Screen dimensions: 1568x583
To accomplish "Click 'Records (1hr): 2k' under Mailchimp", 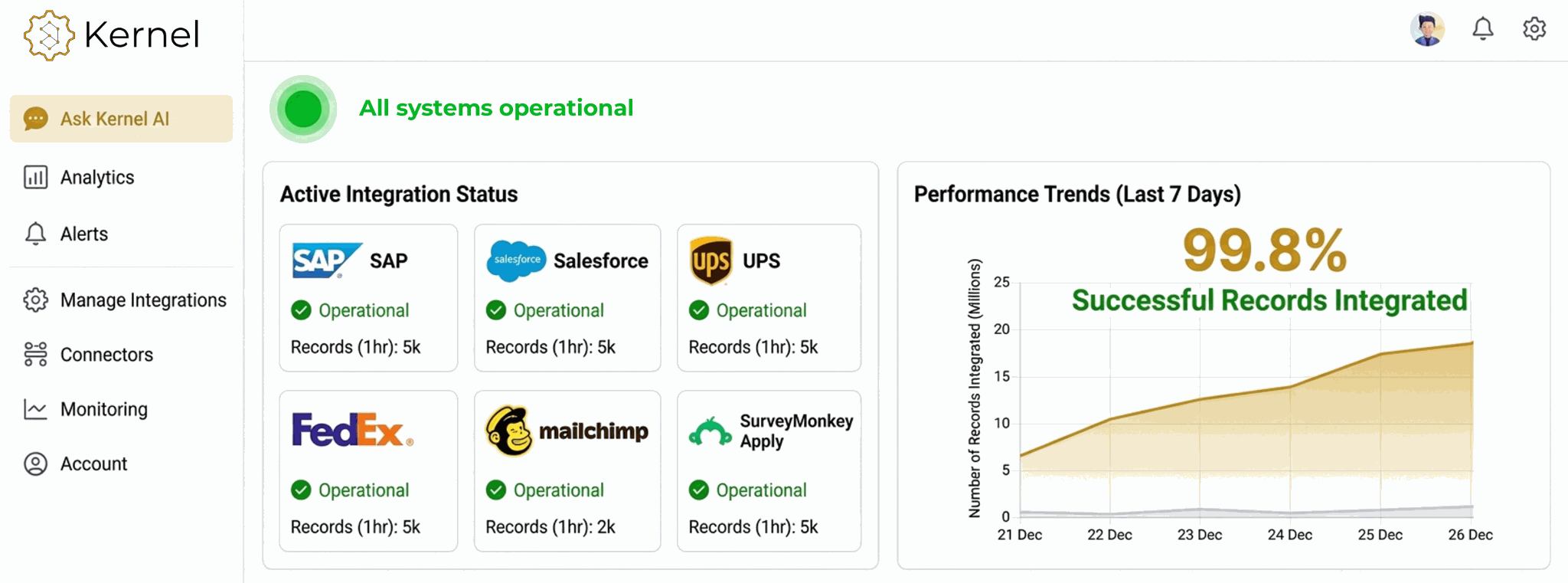I will pyautogui.click(x=550, y=527).
